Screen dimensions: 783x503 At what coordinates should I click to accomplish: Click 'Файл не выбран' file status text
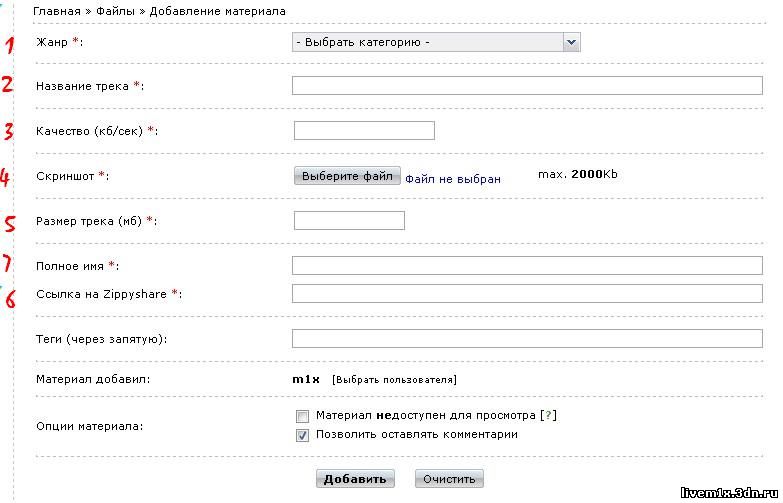pos(452,179)
